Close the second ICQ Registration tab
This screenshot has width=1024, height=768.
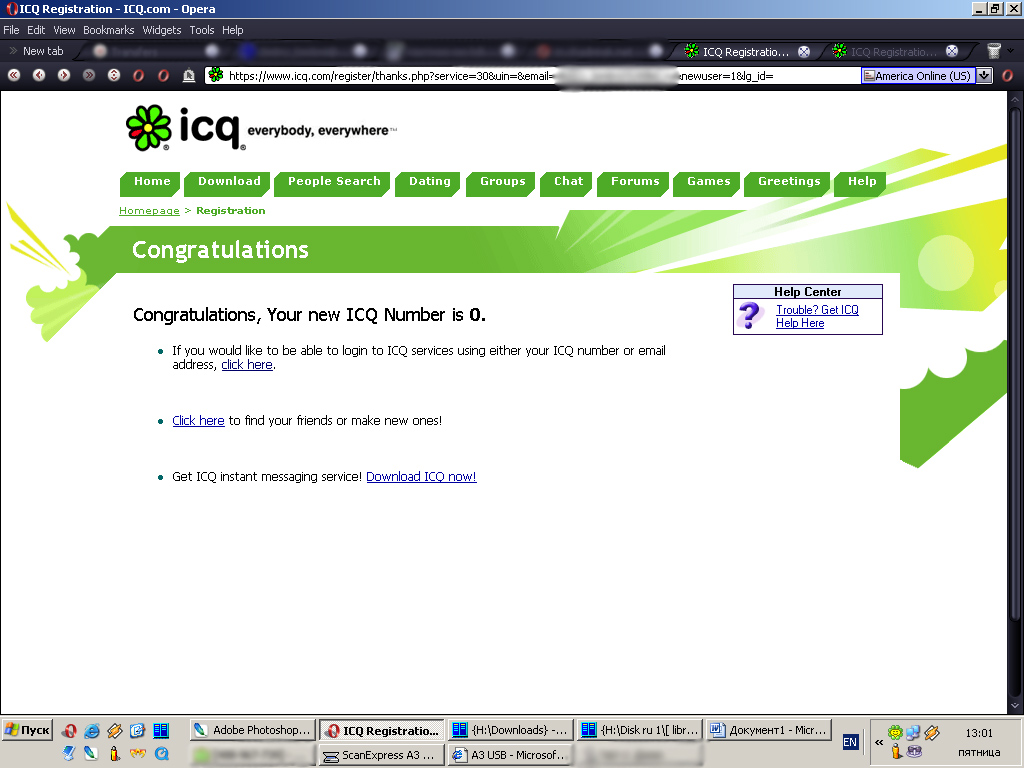(952, 51)
